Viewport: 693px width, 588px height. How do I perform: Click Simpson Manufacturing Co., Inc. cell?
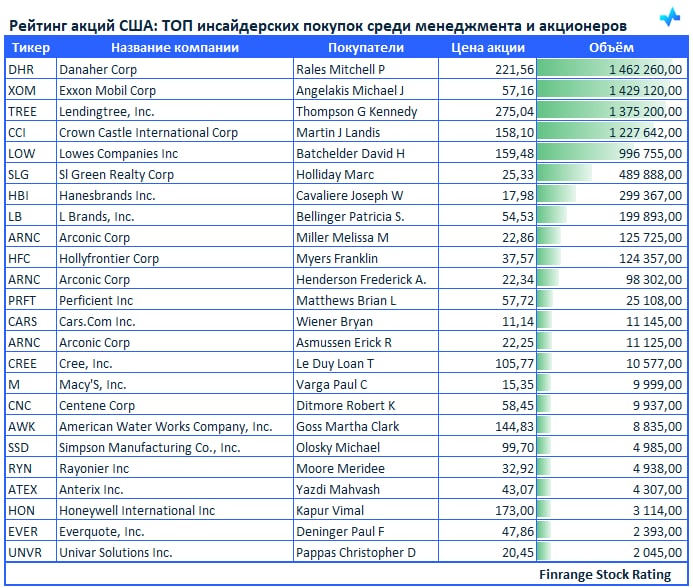pyautogui.click(x=175, y=447)
